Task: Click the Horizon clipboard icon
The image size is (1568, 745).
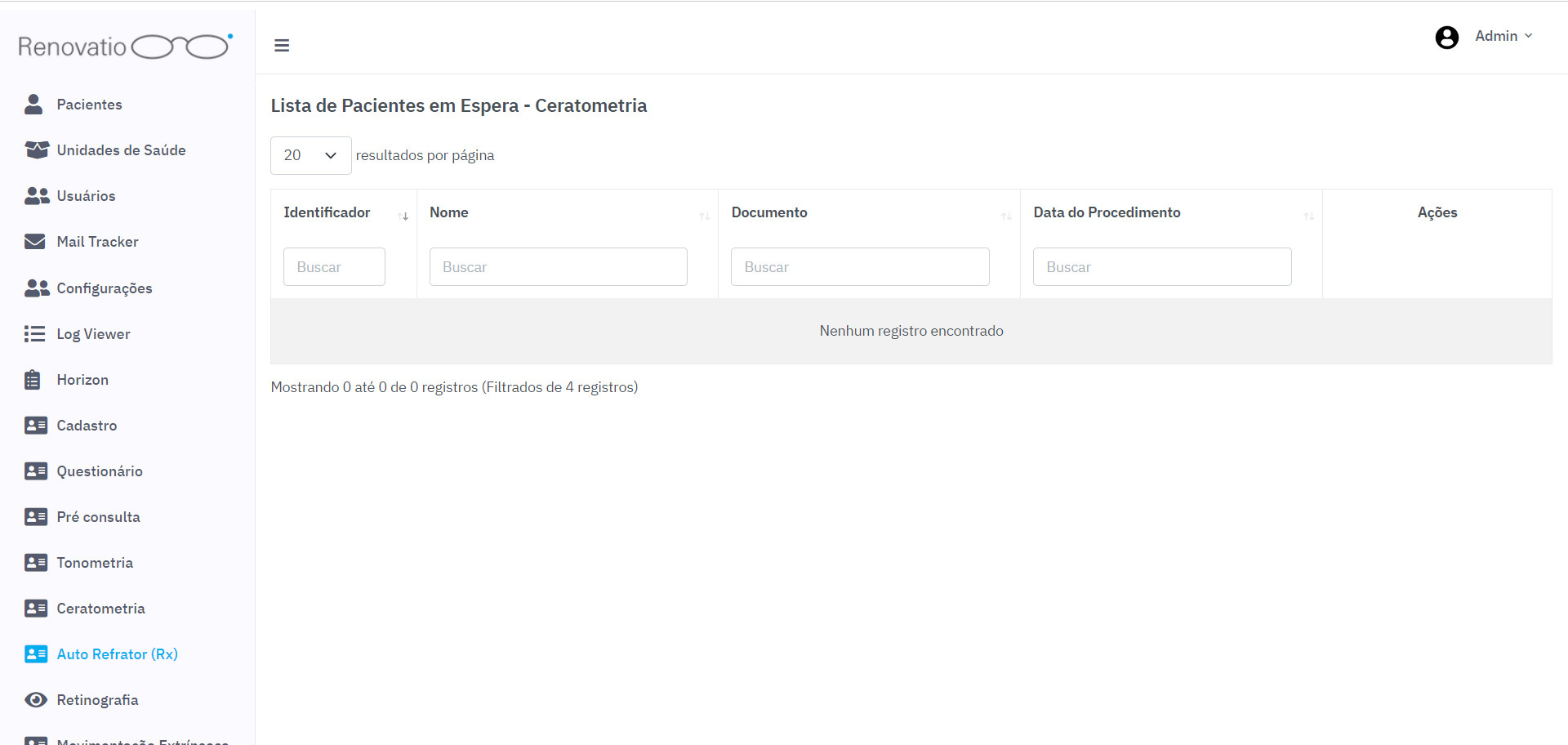Action: [33, 380]
